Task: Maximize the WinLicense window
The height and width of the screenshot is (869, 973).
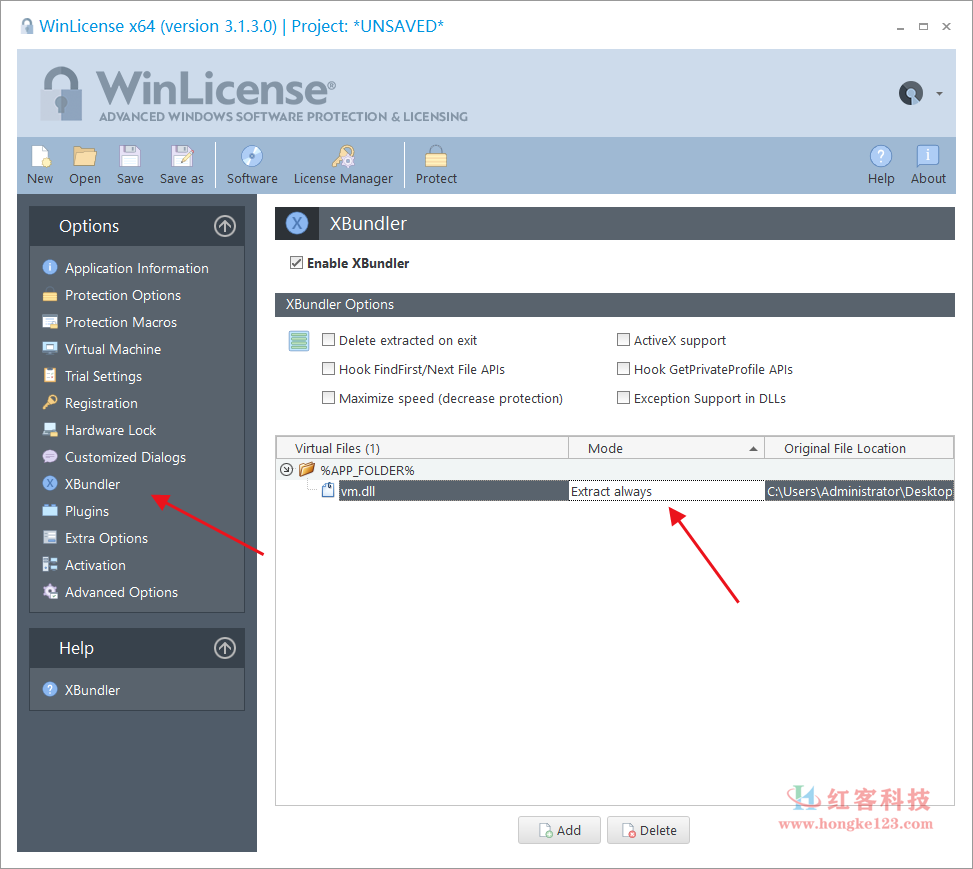Action: click(x=923, y=27)
